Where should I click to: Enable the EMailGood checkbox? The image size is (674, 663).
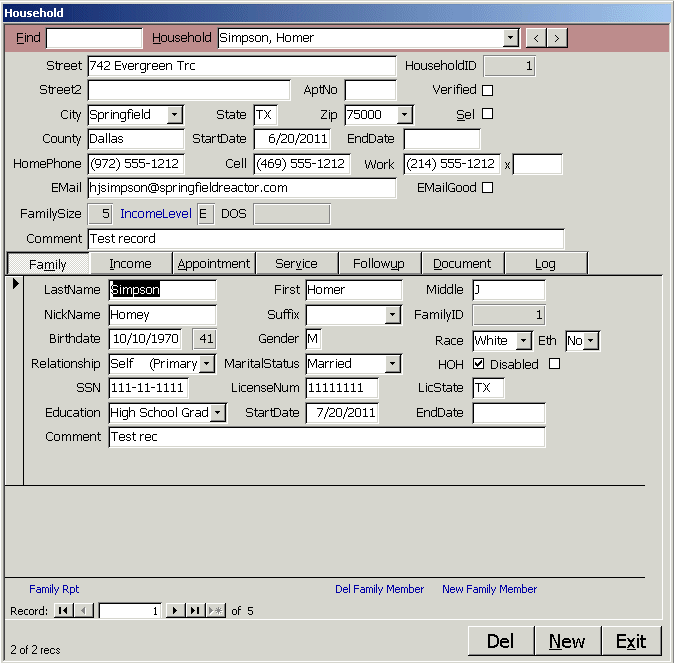click(488, 187)
